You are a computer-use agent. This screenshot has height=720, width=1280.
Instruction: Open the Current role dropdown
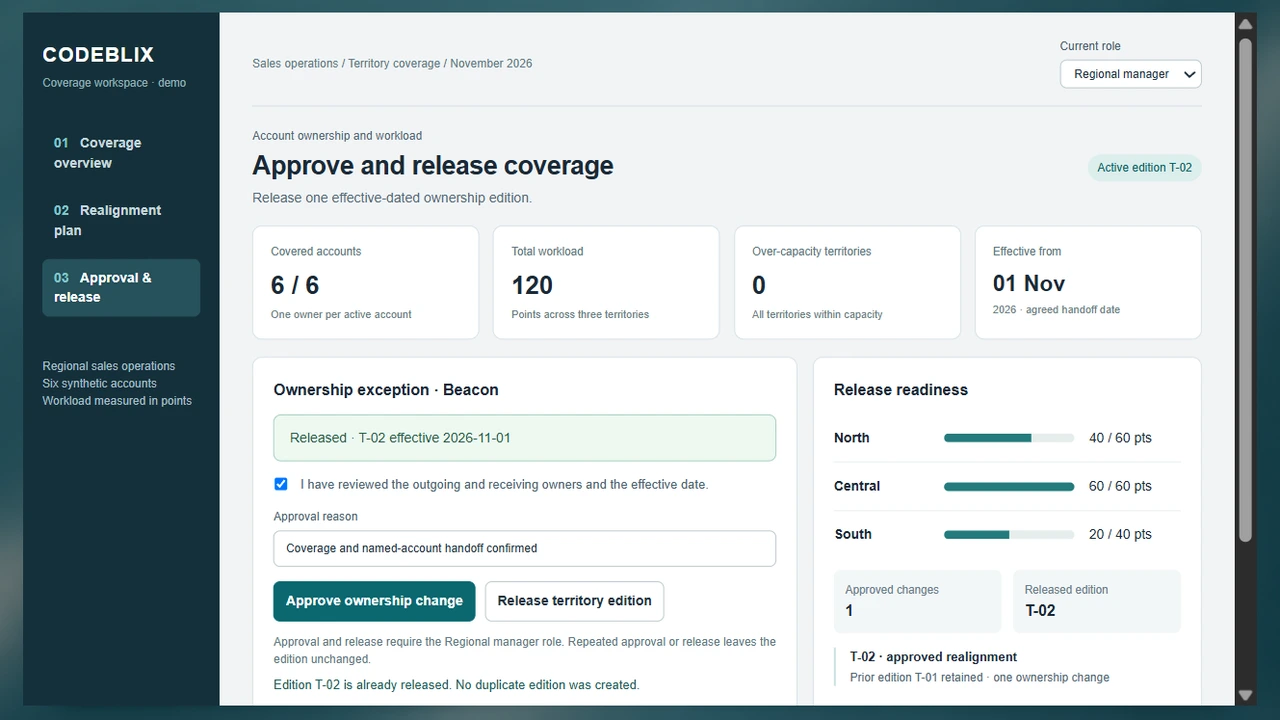1130,74
